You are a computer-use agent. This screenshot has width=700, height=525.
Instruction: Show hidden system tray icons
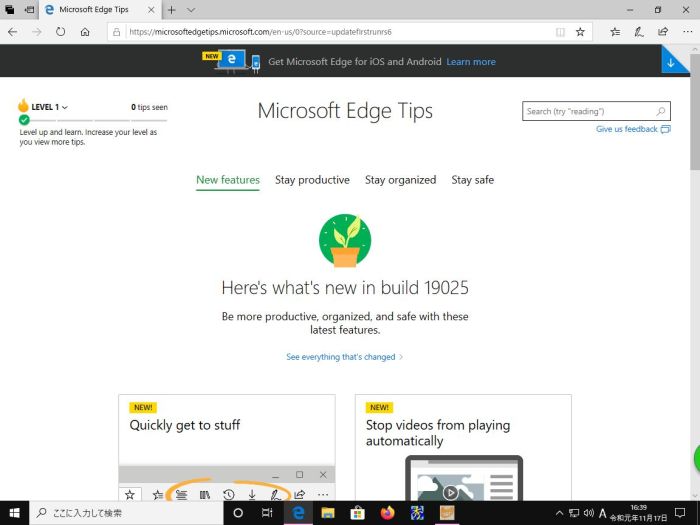pyautogui.click(x=559, y=513)
